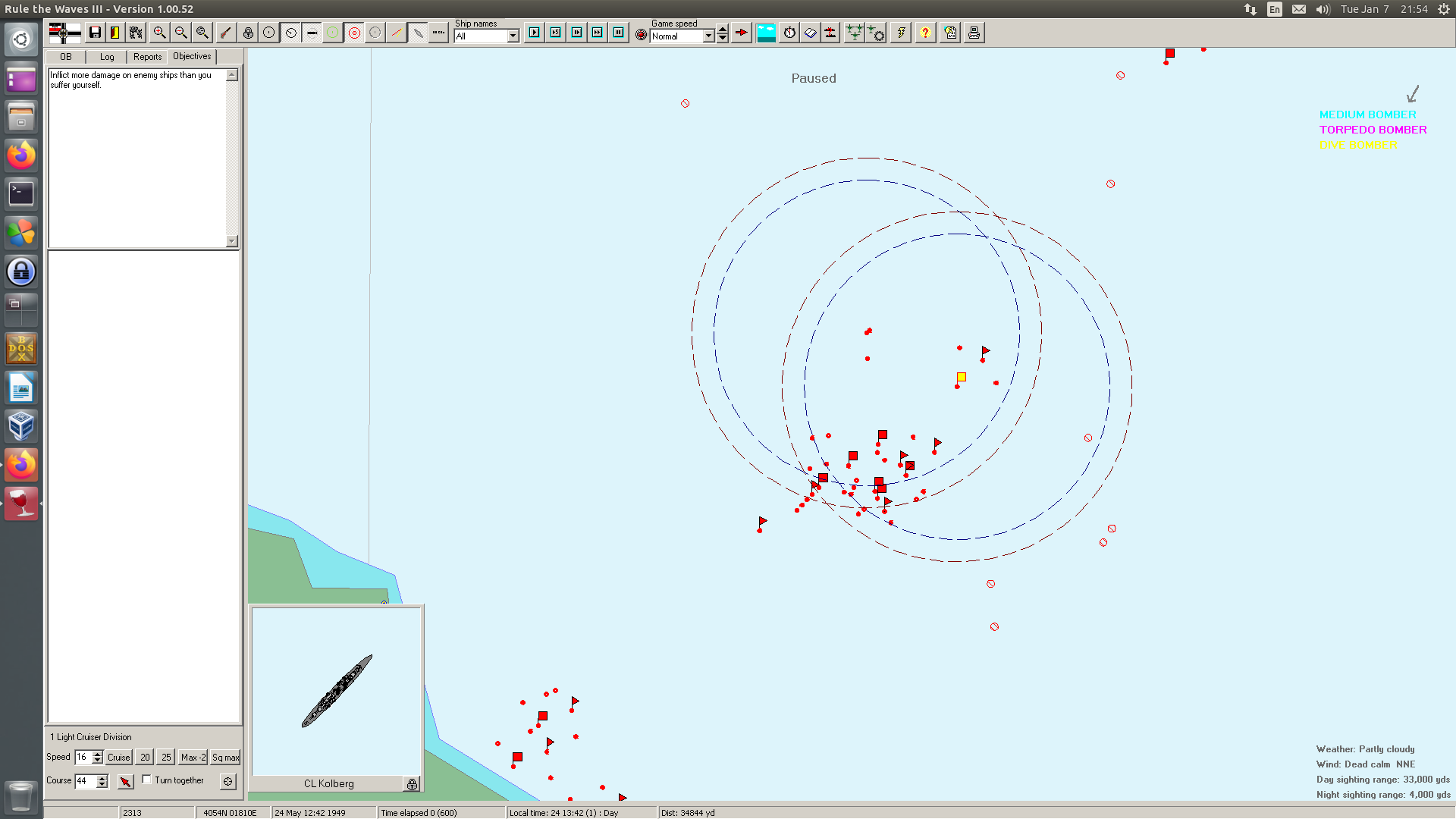Click the Sq max speed button

coord(225,758)
